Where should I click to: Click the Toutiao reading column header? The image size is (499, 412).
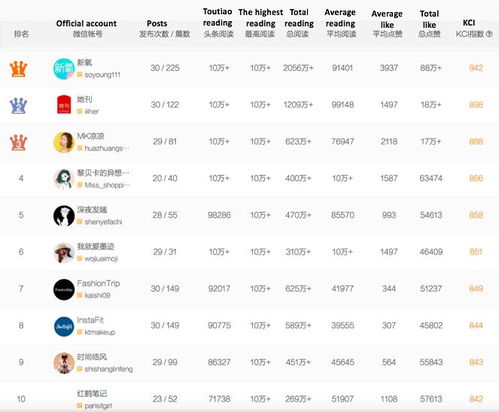click(218, 17)
